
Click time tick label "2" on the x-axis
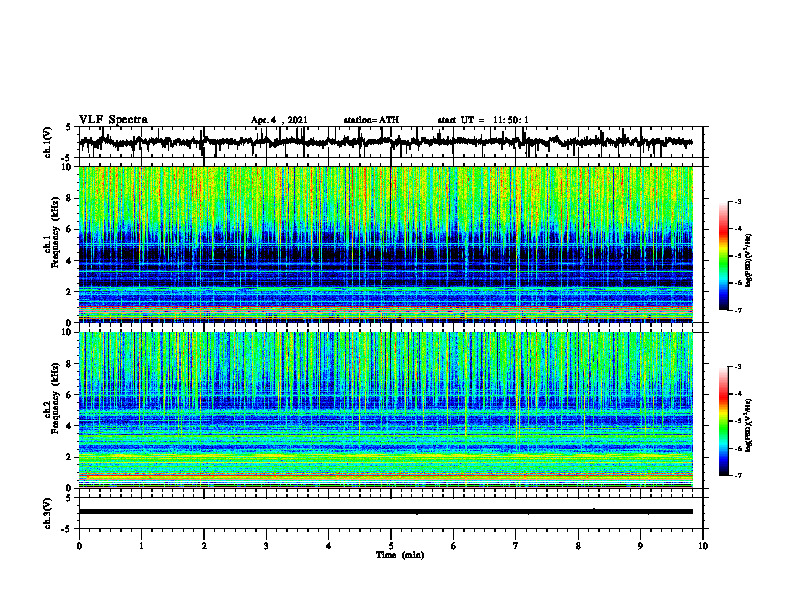pos(204,546)
